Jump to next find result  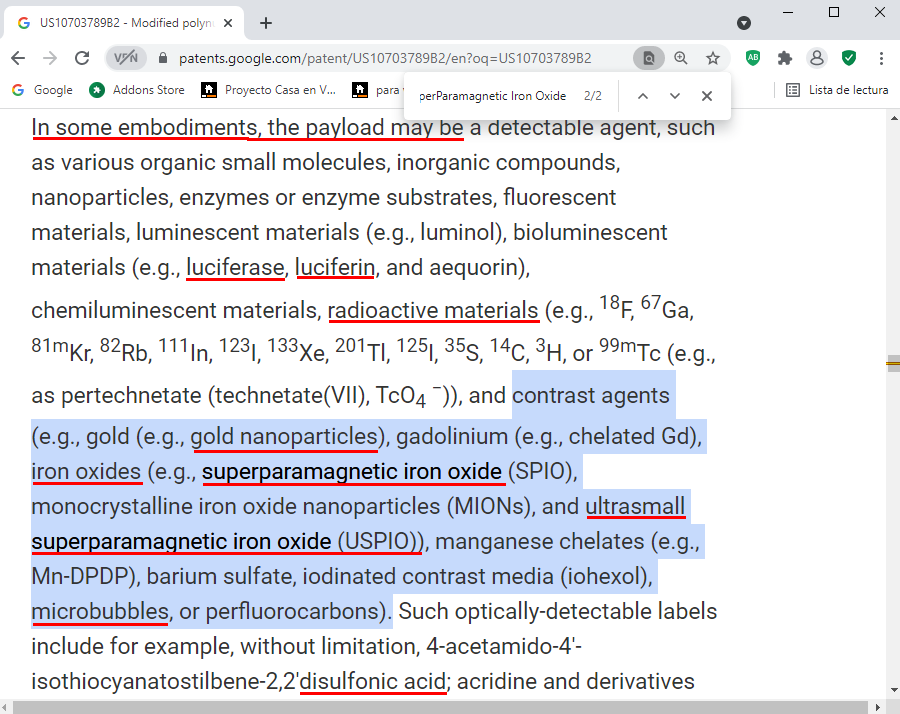point(675,96)
